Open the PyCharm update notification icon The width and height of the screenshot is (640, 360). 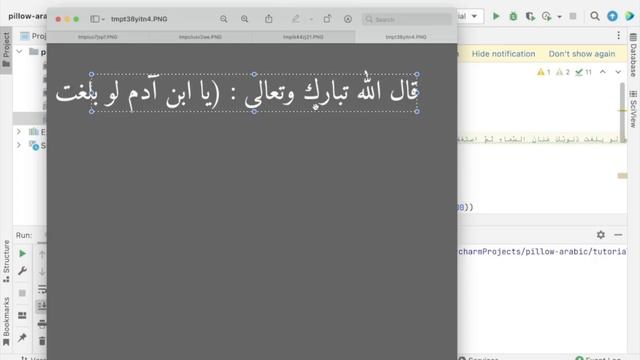612,16
